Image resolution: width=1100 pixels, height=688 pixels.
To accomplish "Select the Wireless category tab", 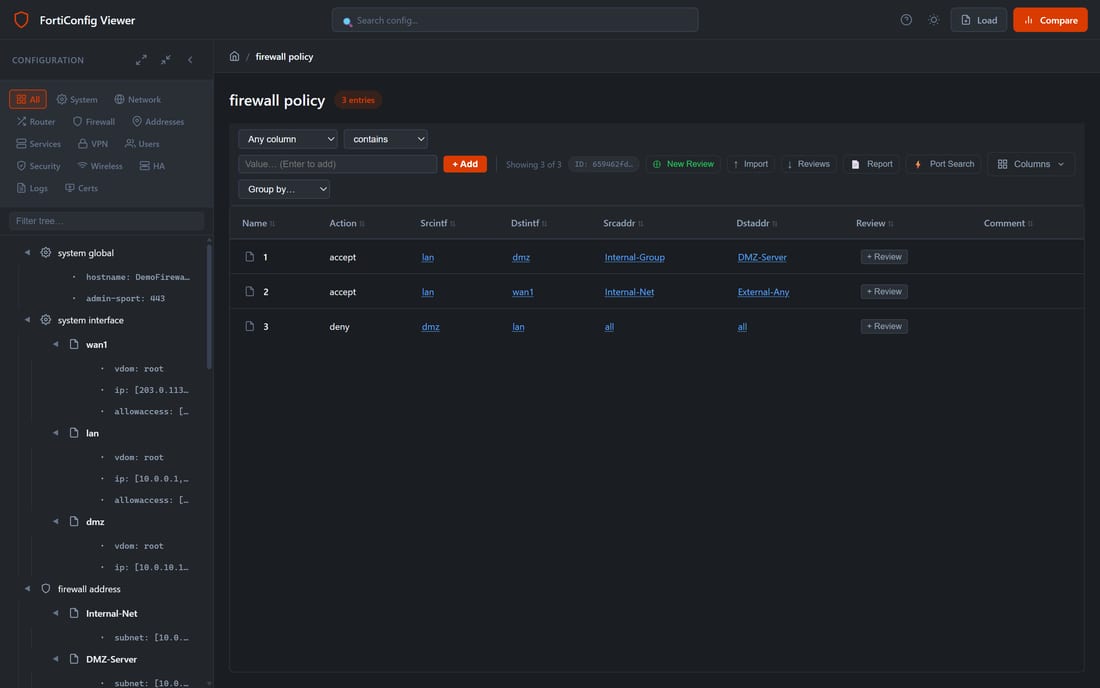I will (x=100, y=166).
